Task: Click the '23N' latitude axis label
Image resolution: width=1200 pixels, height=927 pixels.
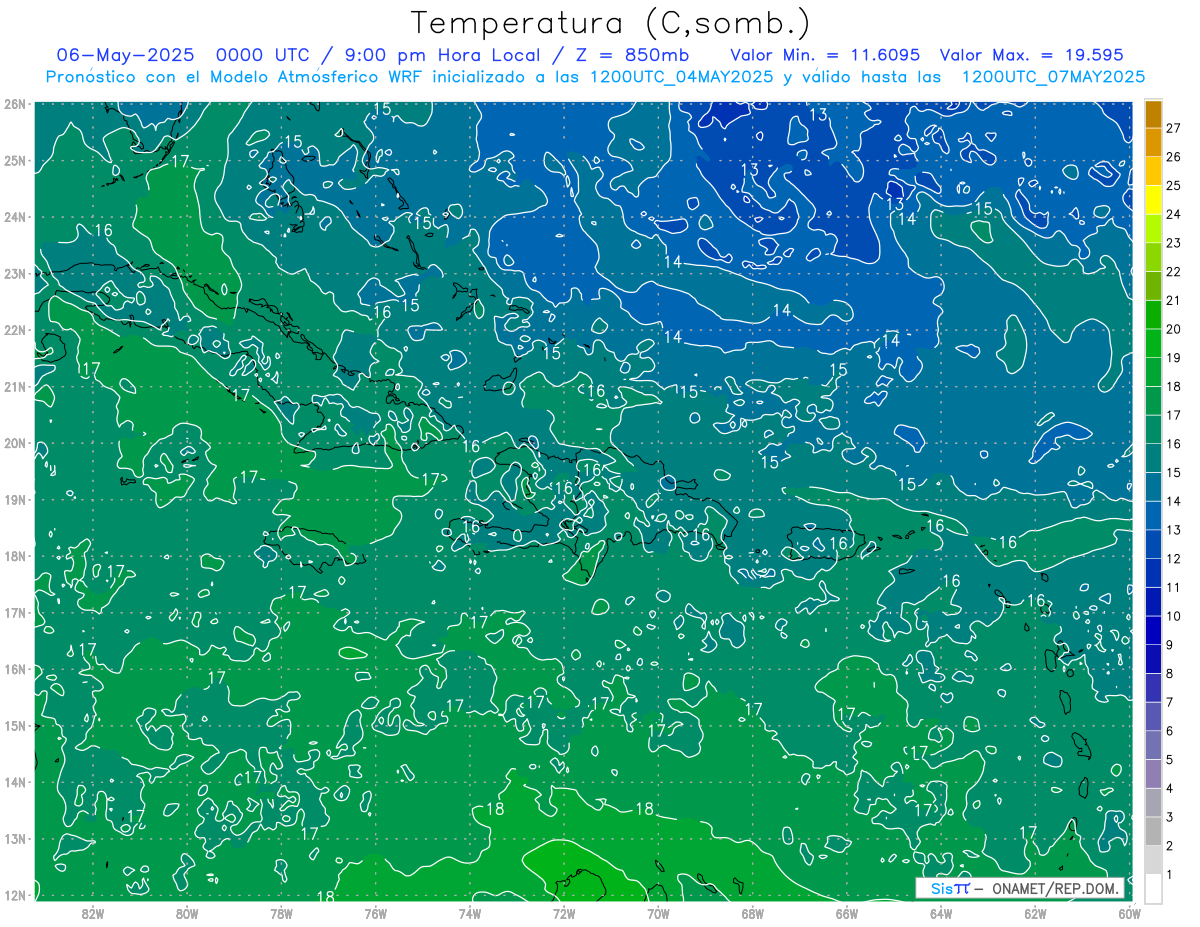Action: pos(16,273)
